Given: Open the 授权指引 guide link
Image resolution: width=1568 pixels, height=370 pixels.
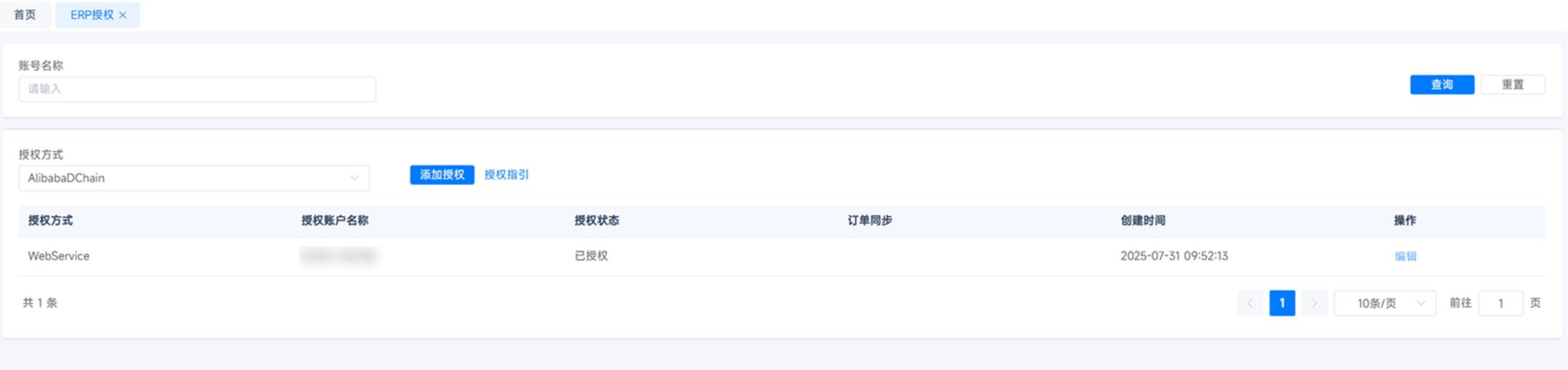Looking at the screenshot, I should [506, 175].
